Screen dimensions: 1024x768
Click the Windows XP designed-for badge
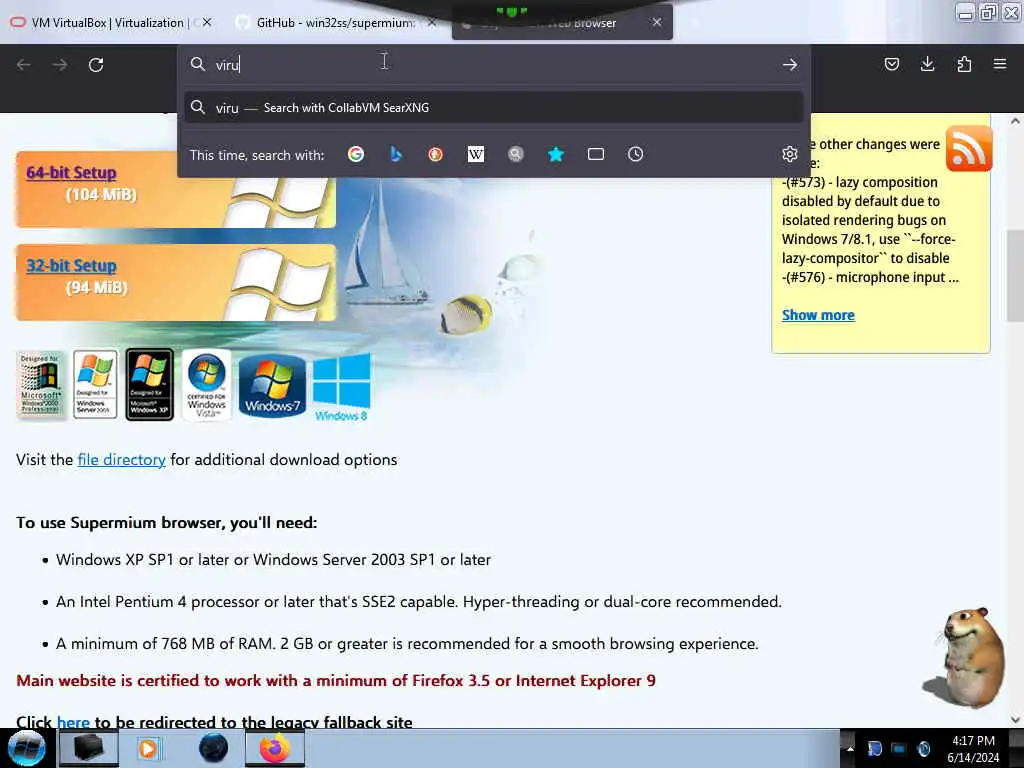pos(150,385)
